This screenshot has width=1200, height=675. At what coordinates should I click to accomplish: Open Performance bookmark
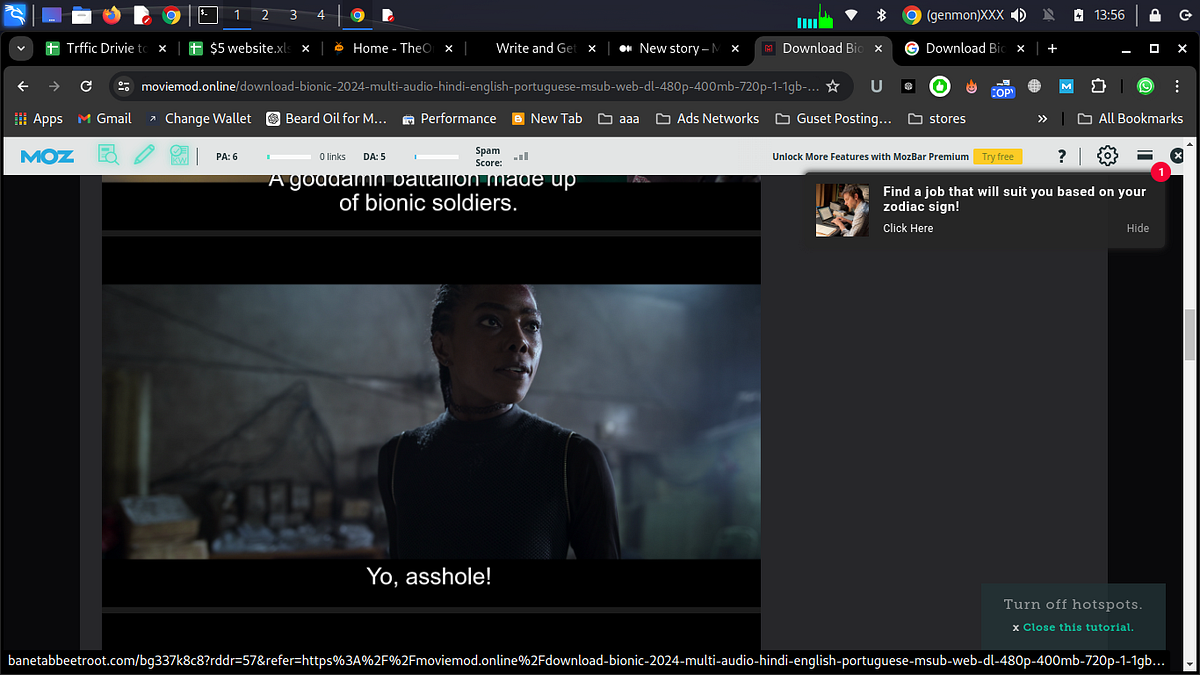449,118
